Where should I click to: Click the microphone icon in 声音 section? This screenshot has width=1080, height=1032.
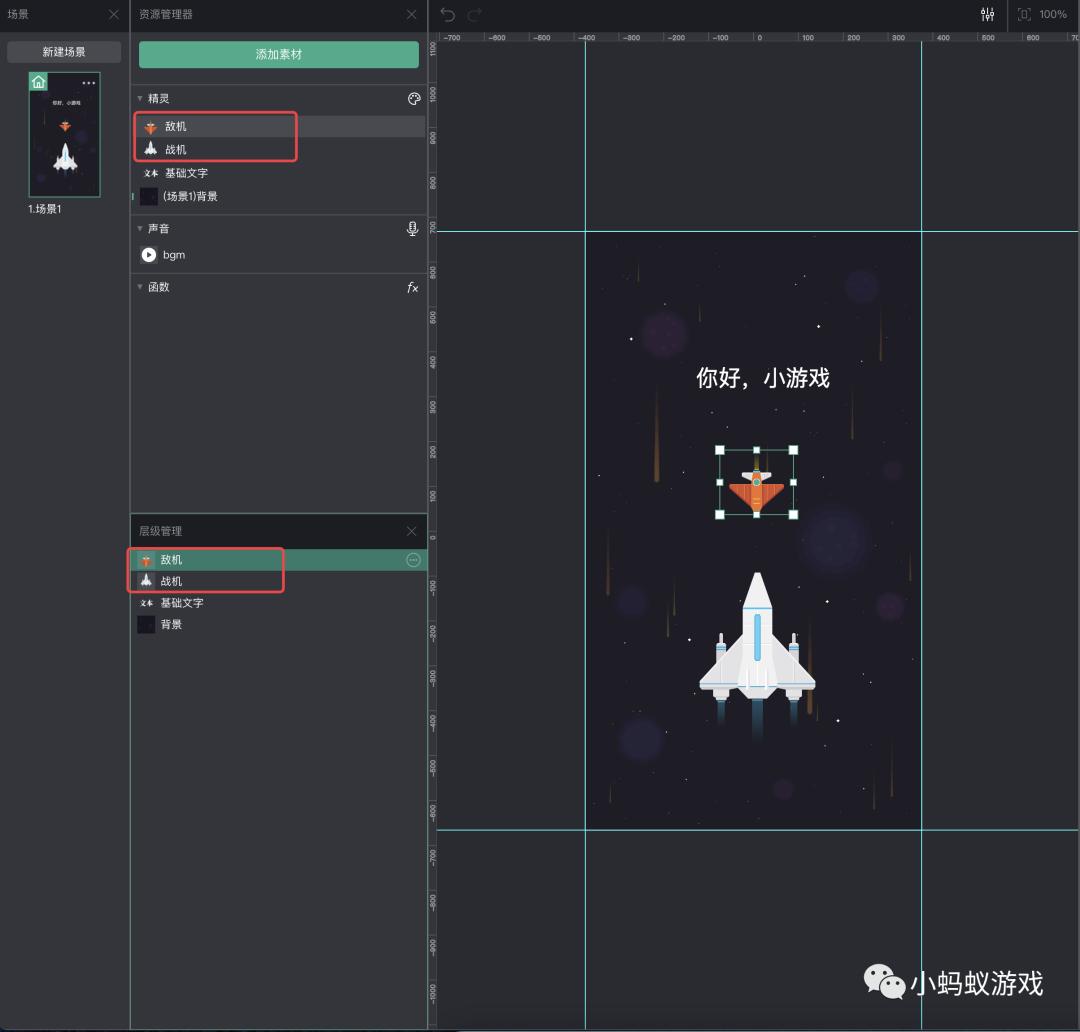click(x=412, y=228)
